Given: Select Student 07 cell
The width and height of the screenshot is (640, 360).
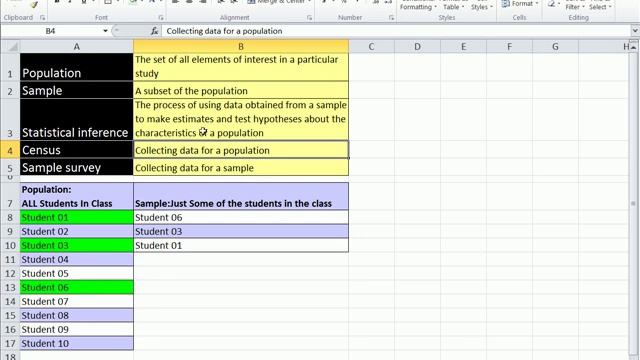Looking at the screenshot, I should point(76,301).
